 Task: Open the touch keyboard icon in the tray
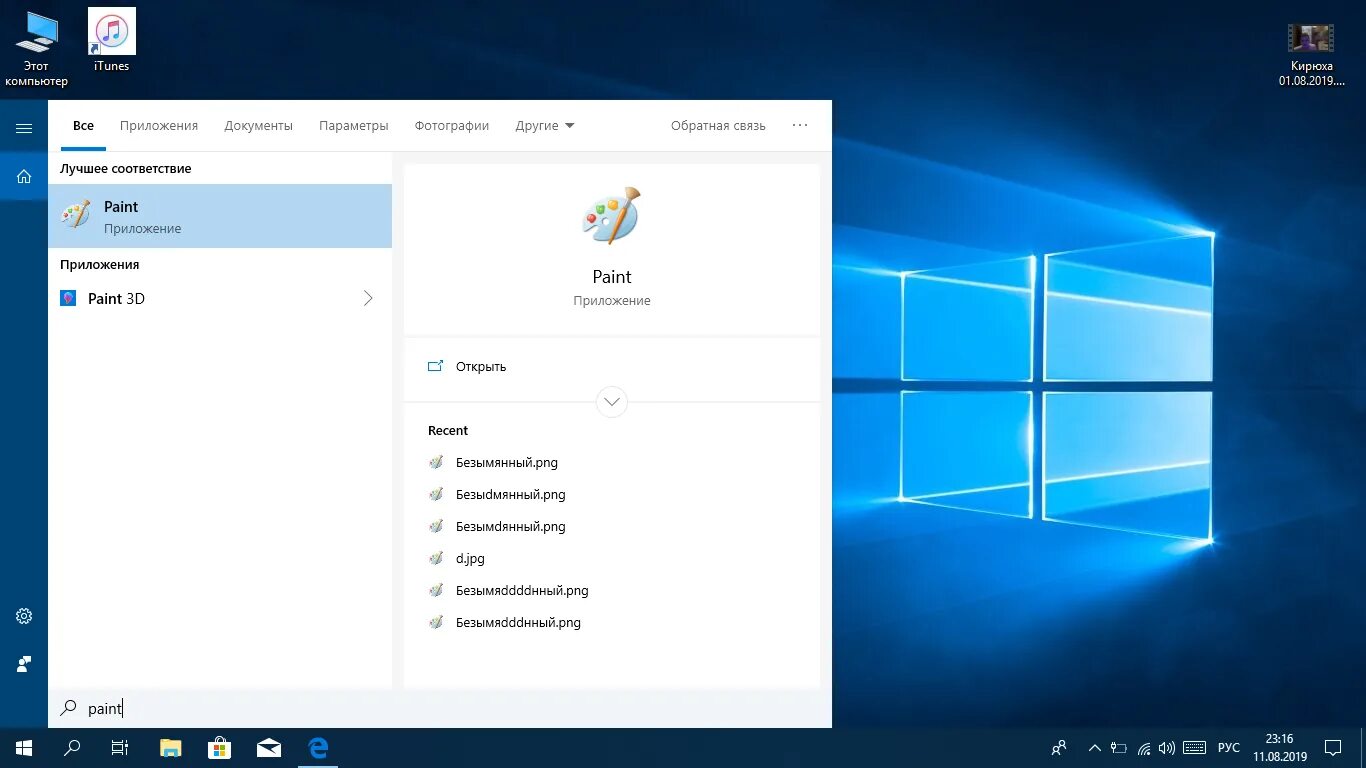click(1194, 748)
